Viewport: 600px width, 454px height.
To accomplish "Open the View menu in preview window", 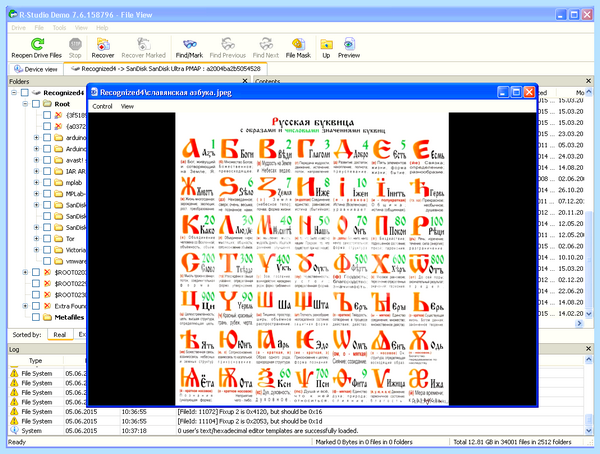I will click(127, 106).
